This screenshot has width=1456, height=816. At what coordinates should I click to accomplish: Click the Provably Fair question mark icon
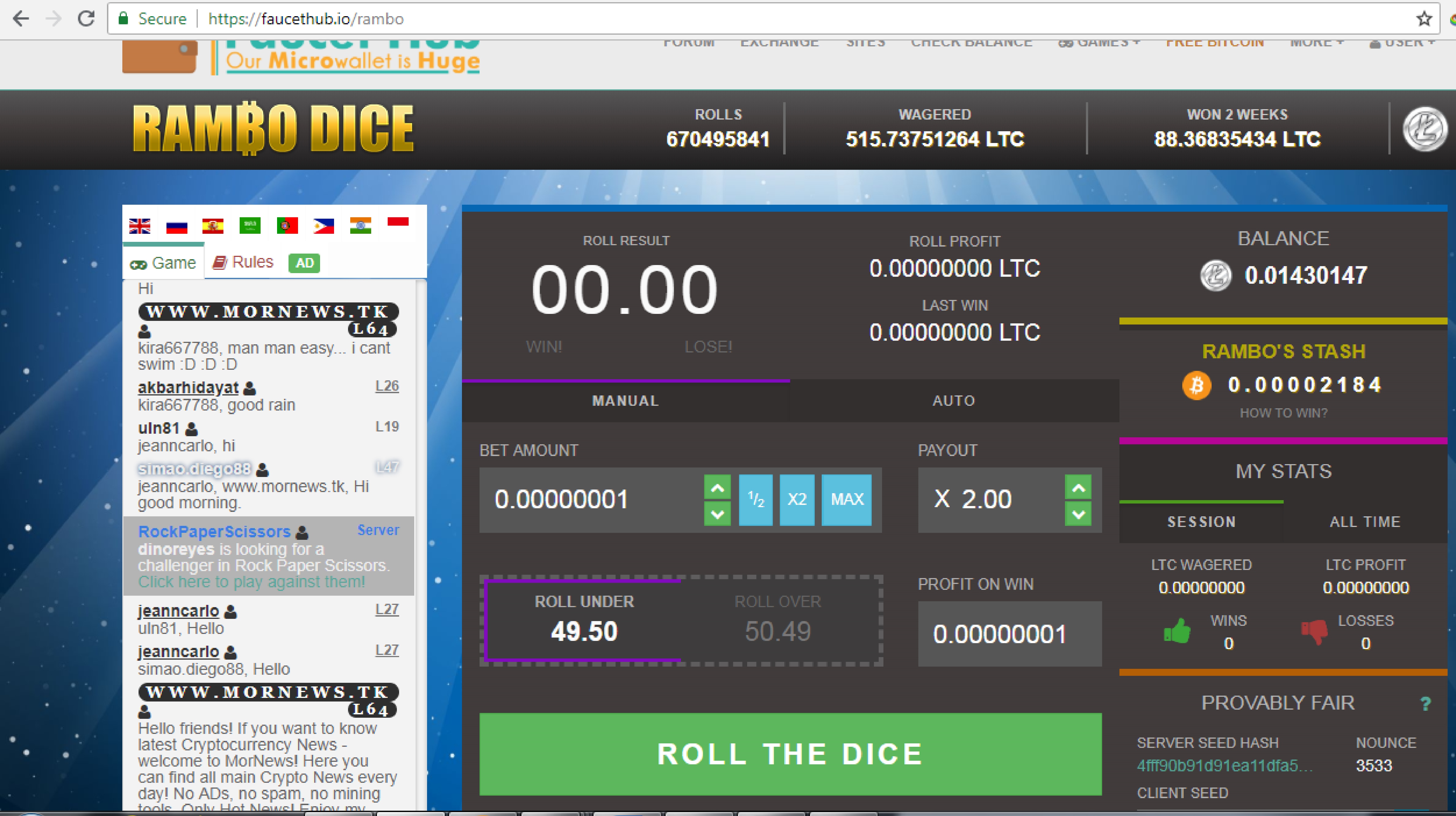pos(1426,703)
